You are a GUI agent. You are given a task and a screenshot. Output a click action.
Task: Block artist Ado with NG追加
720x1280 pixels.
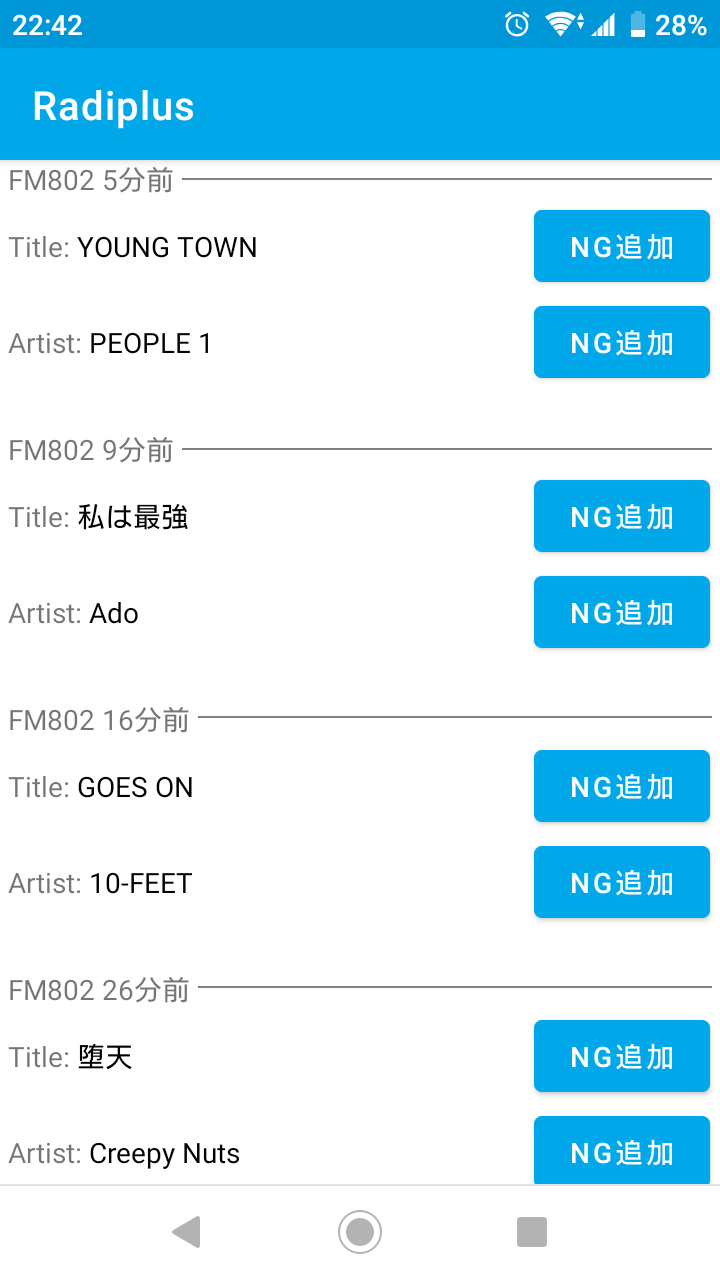(x=621, y=613)
